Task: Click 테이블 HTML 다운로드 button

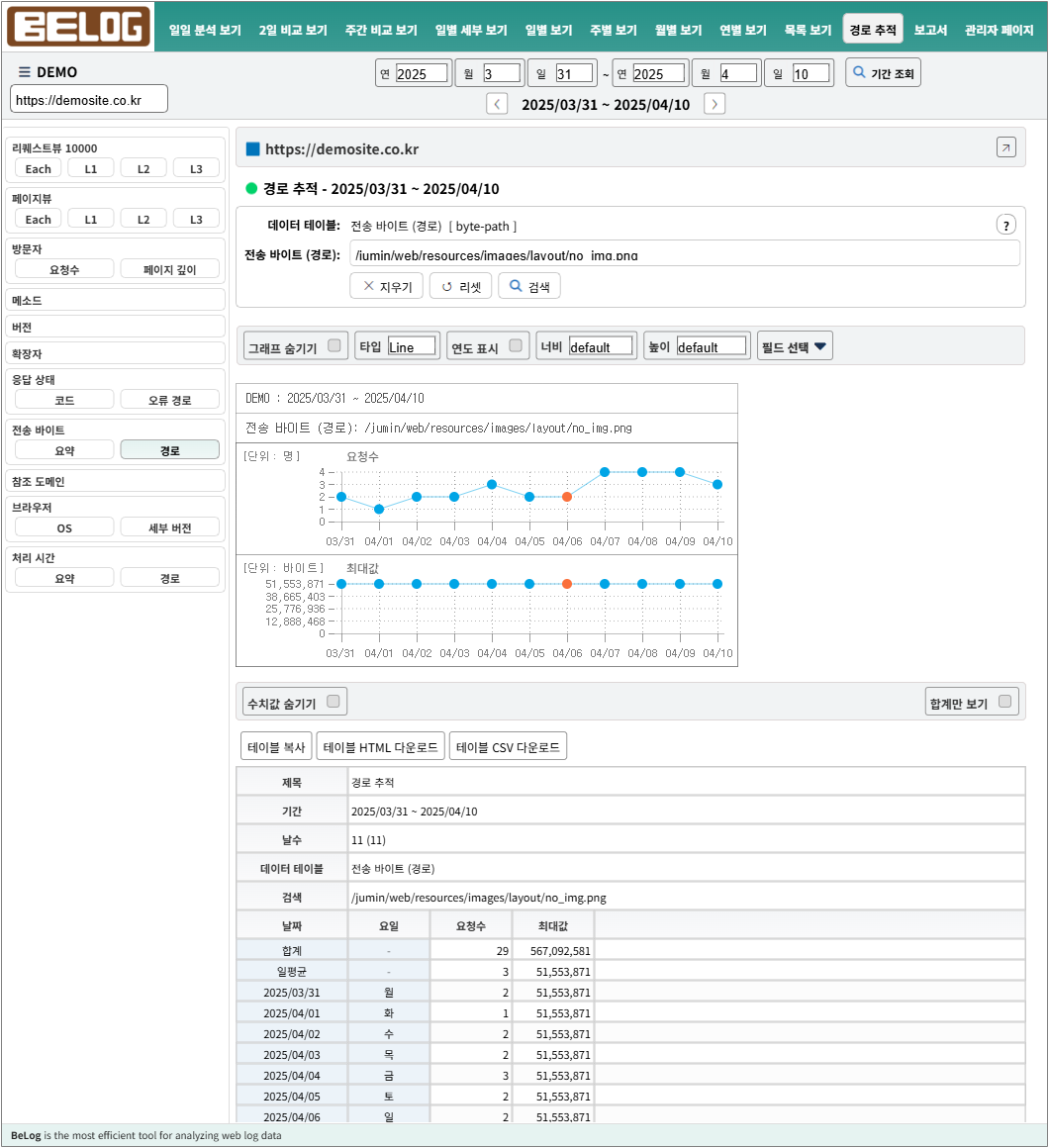Action: (381, 747)
